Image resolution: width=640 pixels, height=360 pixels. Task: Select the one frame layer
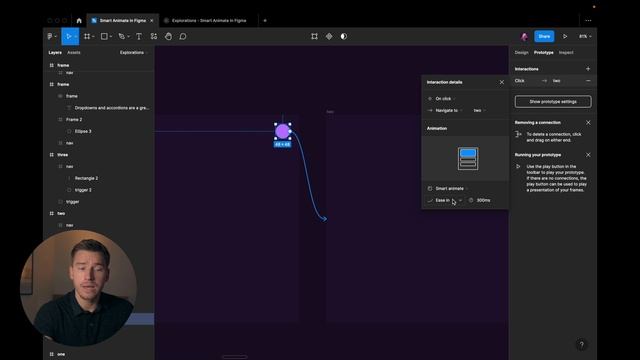(x=61, y=354)
